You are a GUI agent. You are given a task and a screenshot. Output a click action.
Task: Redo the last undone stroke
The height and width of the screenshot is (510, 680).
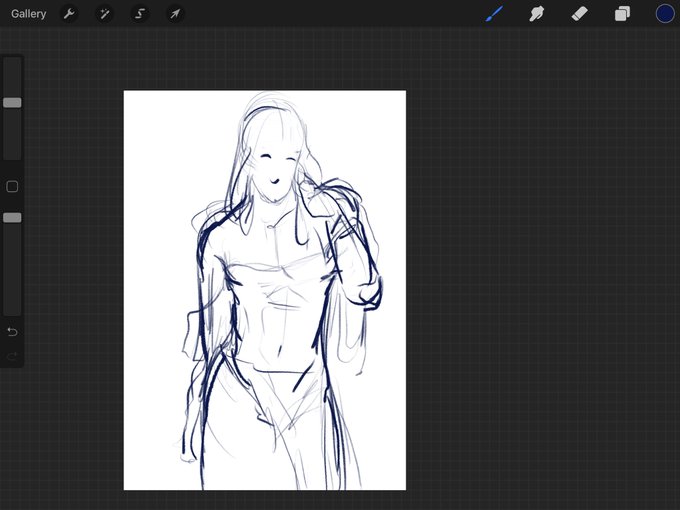(12, 356)
